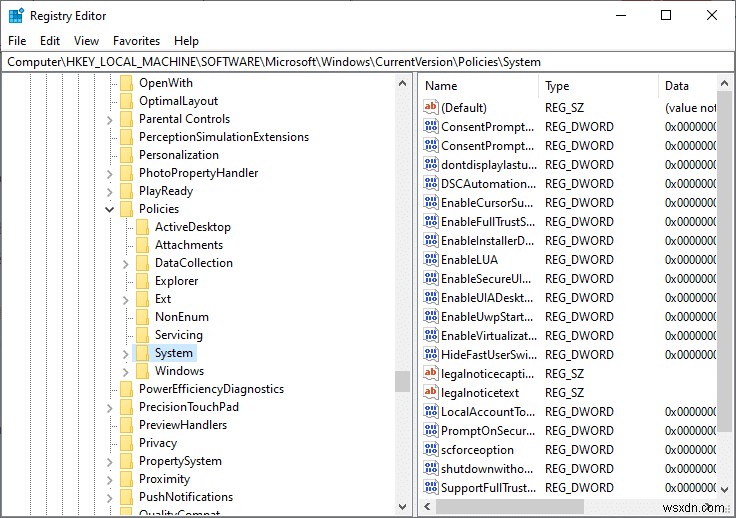Screen dimensions: 736x518
Task: Expand the Windows node under Policies
Action: [x=125, y=372]
